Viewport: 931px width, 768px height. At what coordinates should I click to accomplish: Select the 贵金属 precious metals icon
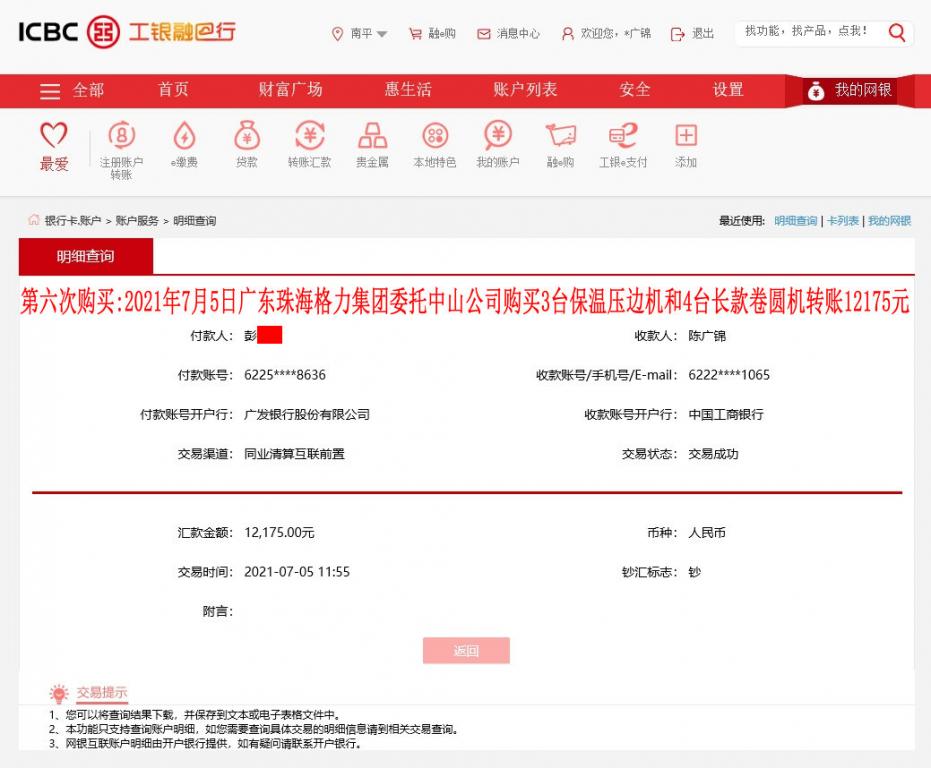(371, 142)
